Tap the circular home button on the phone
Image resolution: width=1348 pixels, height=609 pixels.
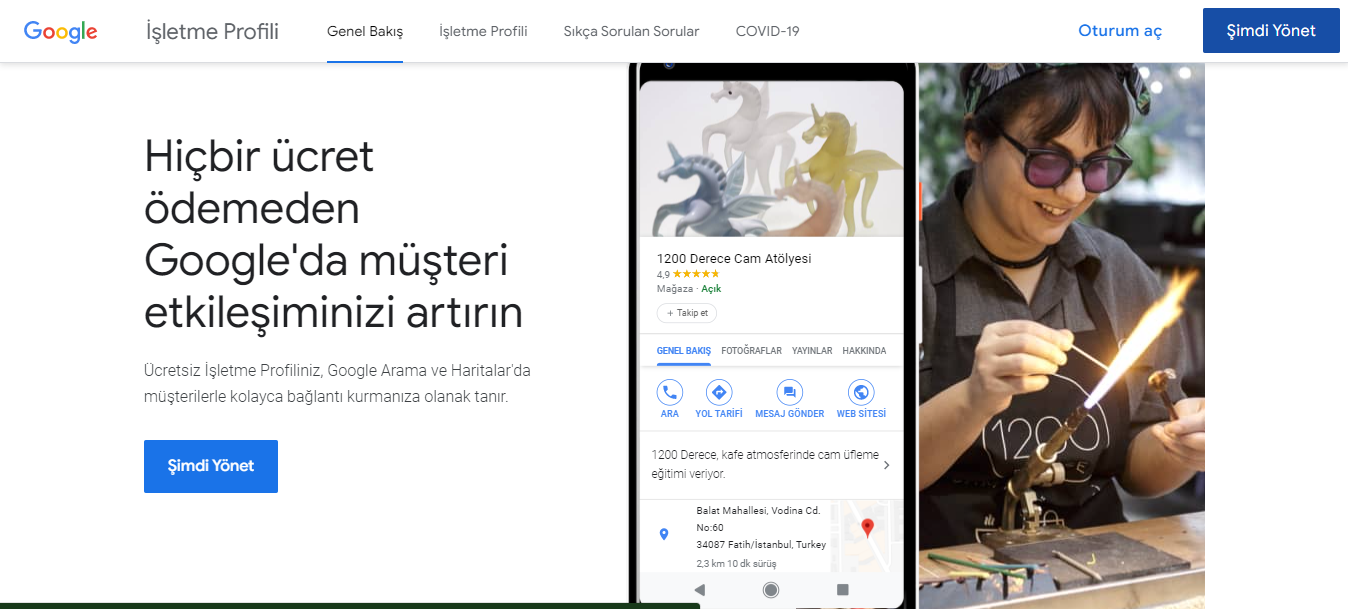[x=770, y=590]
